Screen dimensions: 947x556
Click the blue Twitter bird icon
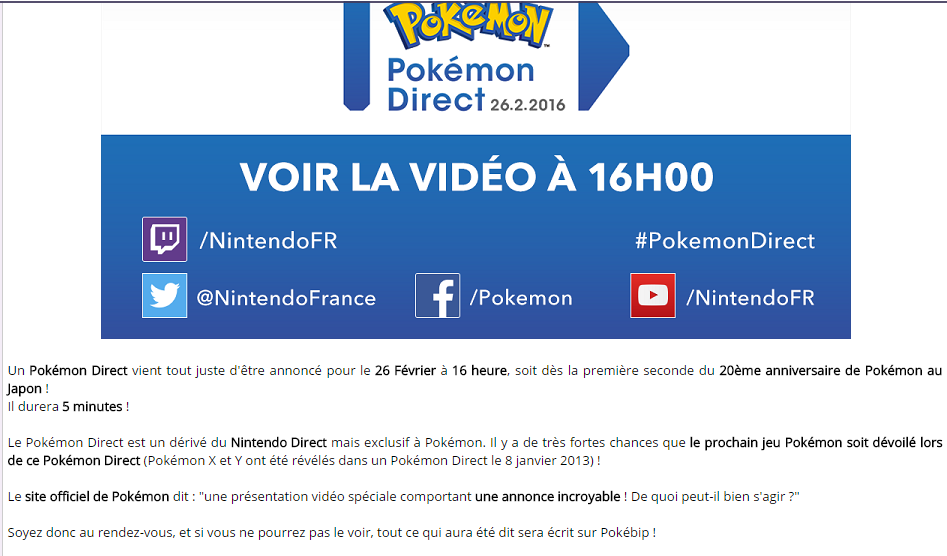(164, 295)
